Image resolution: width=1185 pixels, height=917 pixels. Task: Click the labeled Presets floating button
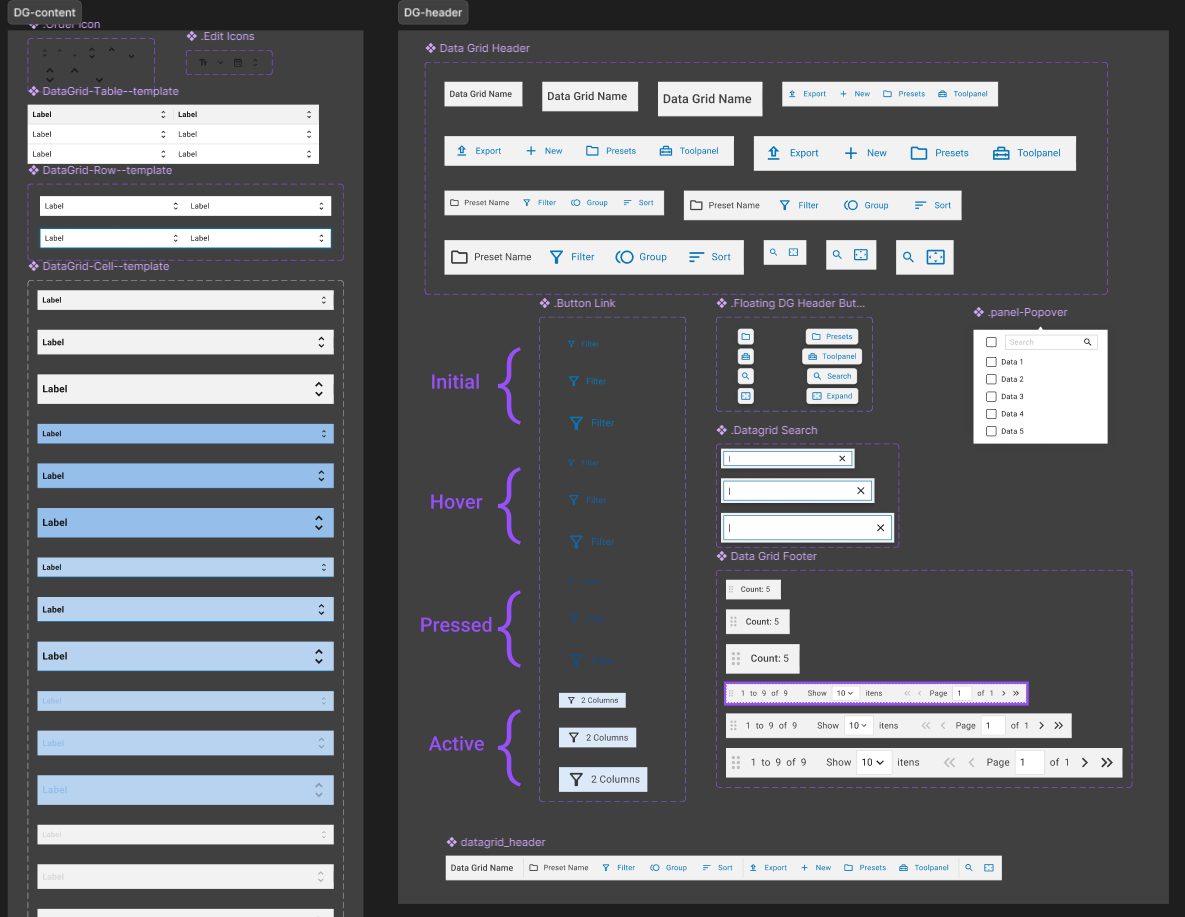tap(832, 337)
